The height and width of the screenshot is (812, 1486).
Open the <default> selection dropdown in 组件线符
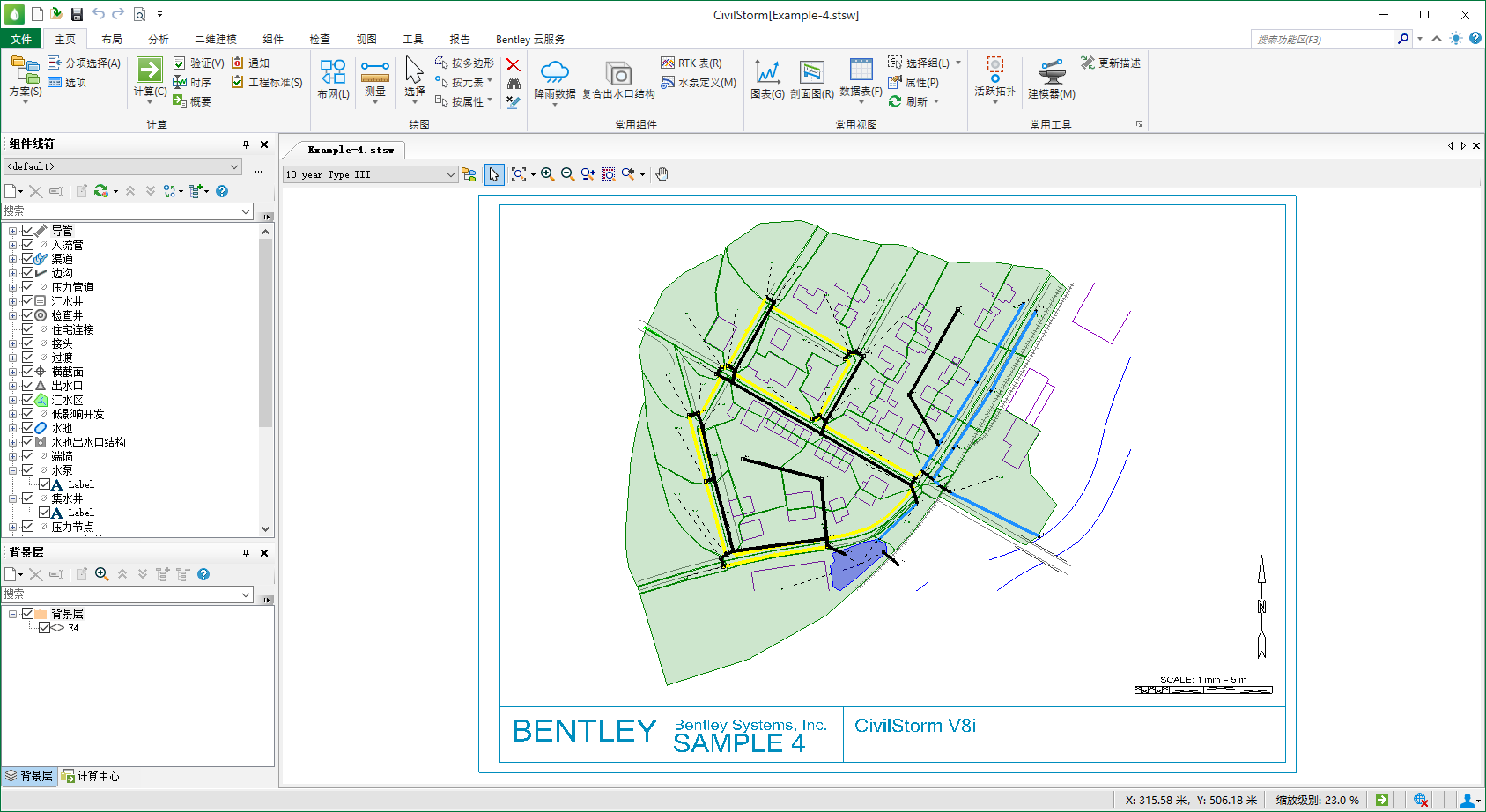(236, 166)
